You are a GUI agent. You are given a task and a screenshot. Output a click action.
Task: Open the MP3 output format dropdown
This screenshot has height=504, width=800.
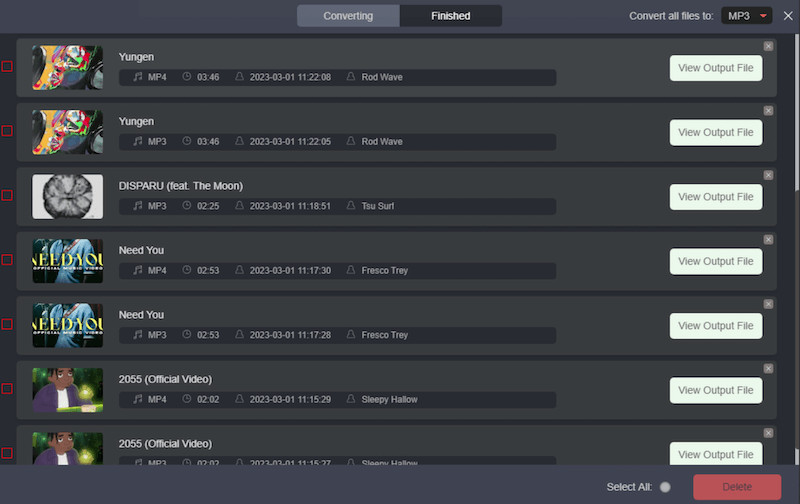(746, 16)
